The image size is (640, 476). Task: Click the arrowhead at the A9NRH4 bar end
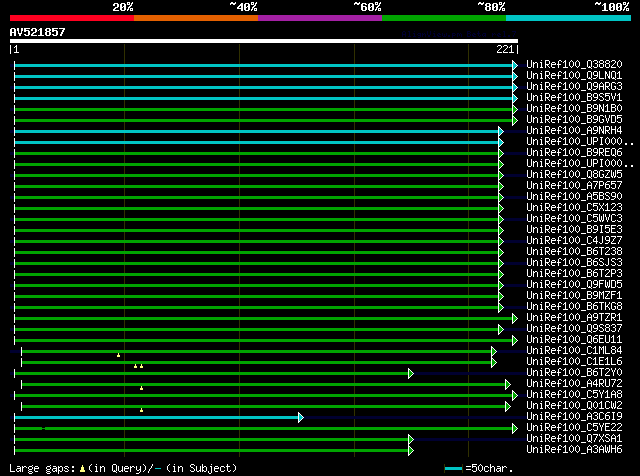coord(500,131)
